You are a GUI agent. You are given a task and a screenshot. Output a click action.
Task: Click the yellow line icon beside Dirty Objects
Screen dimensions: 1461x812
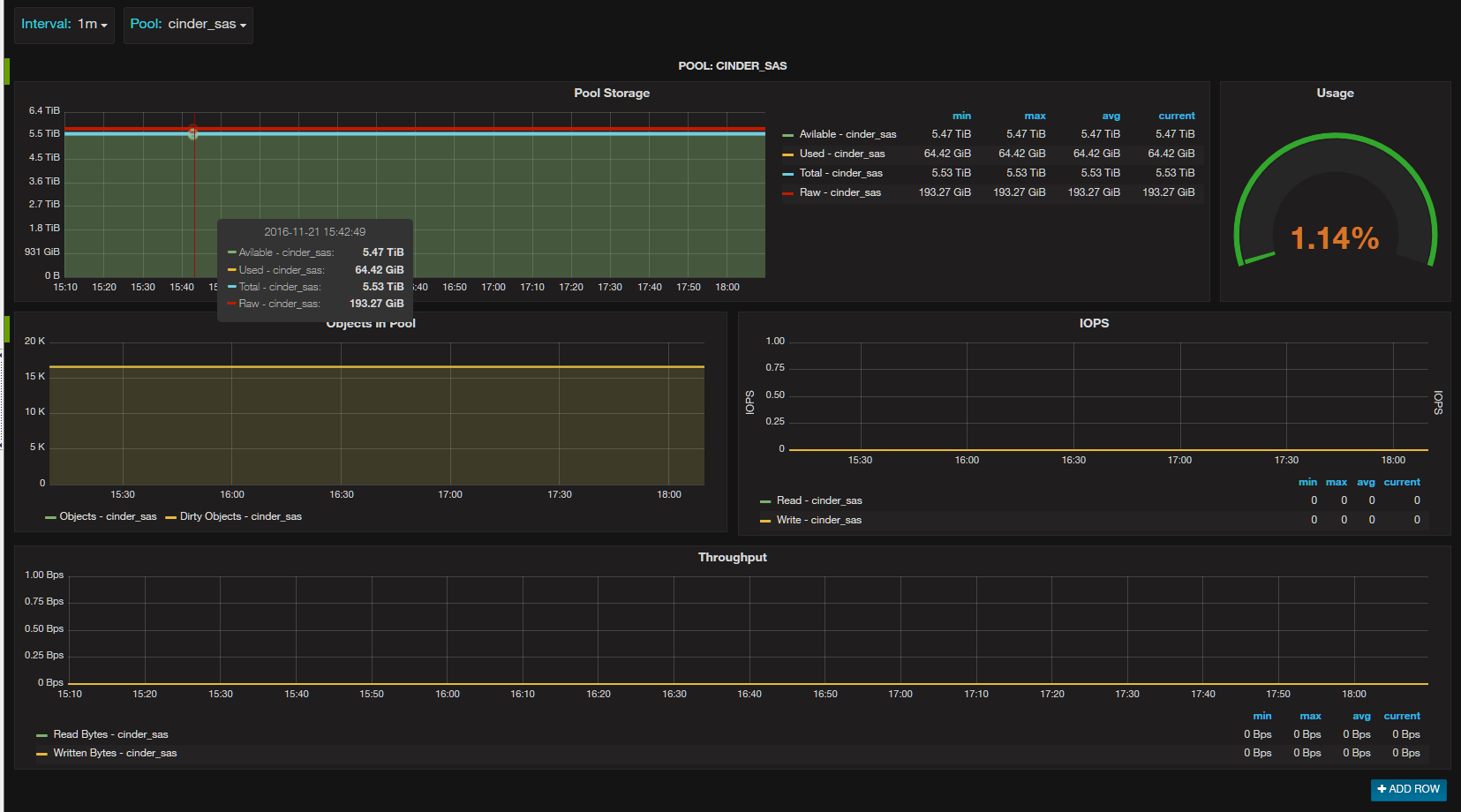point(170,517)
